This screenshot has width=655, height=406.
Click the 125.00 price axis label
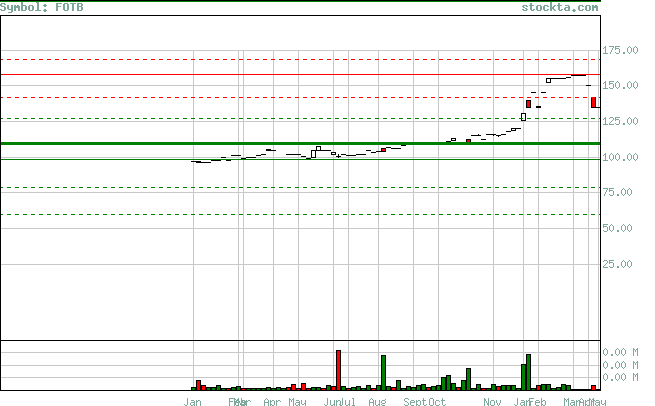pyautogui.click(x=620, y=121)
